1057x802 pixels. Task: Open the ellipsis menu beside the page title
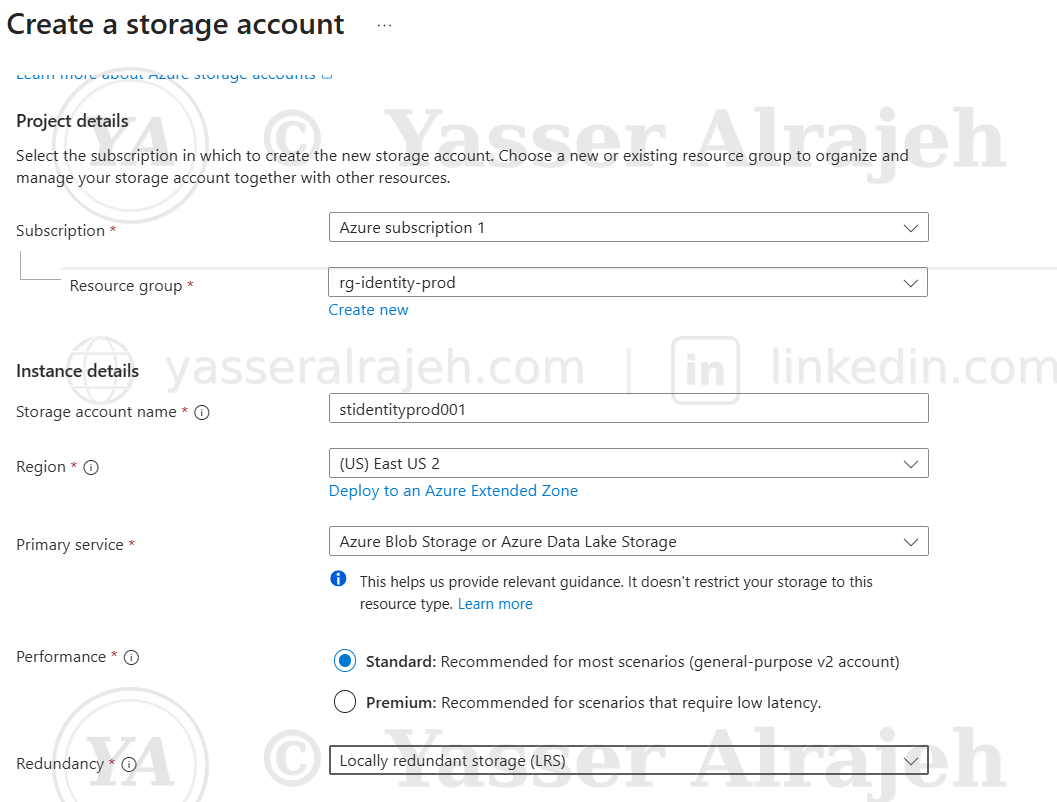pos(384,26)
